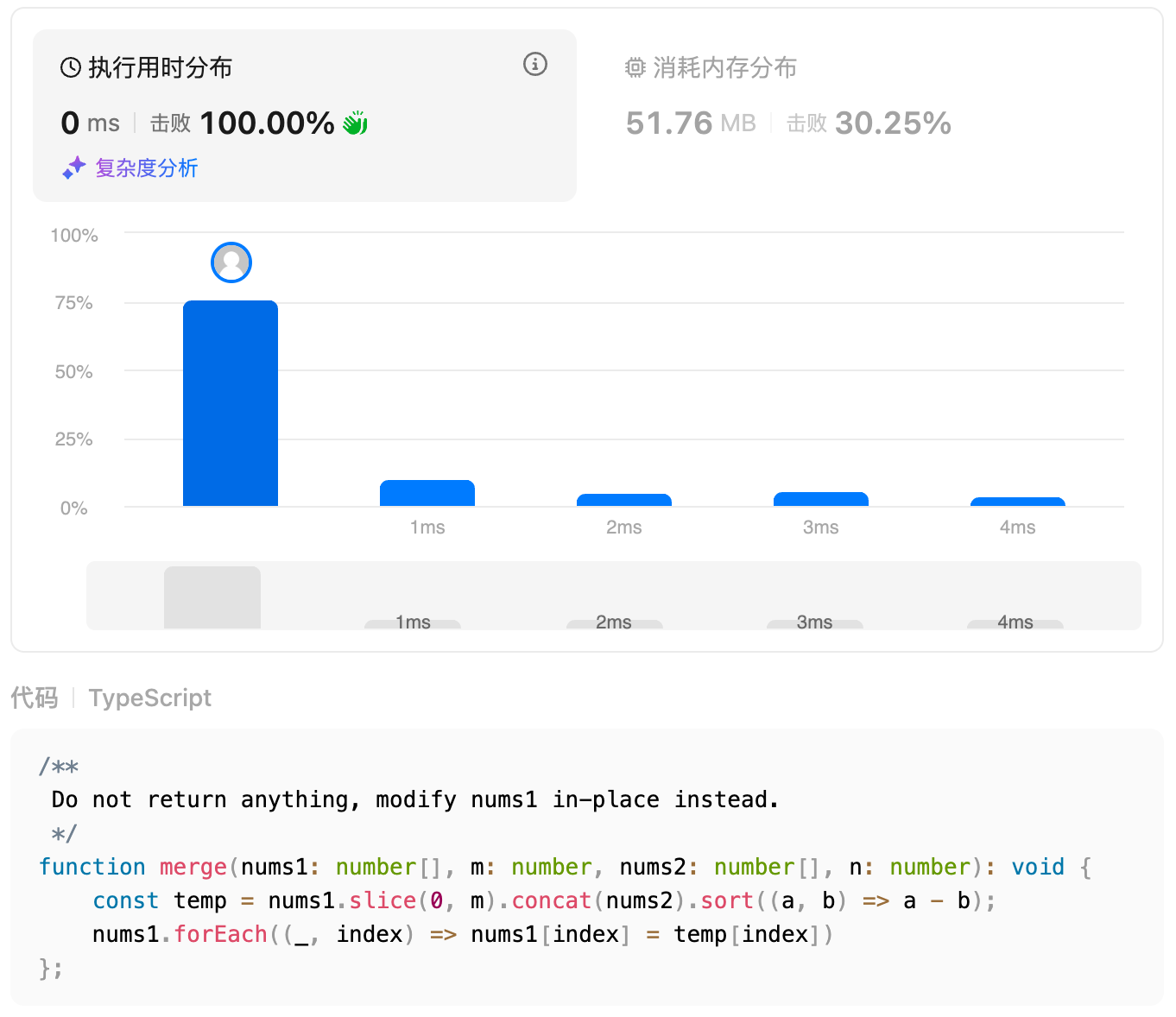Click the 0 ms runtime value
Viewport: 1176px width, 1017px height.
tap(91, 123)
